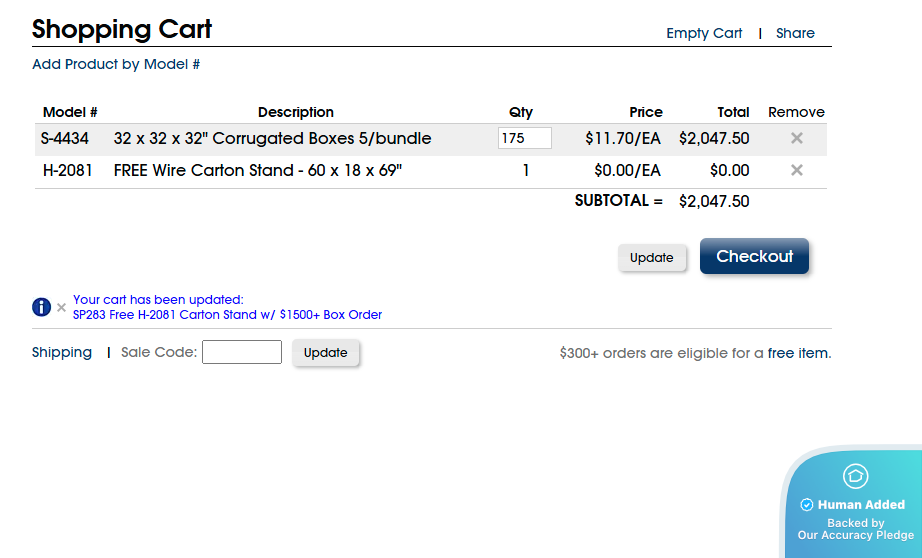Share the shopping cart
922x558 pixels.
click(795, 33)
